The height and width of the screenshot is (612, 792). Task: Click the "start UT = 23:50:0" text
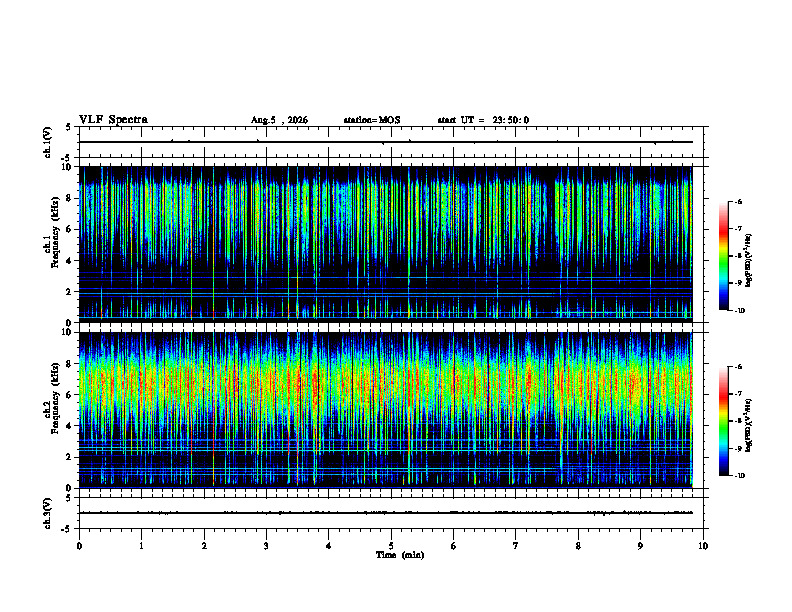point(483,120)
